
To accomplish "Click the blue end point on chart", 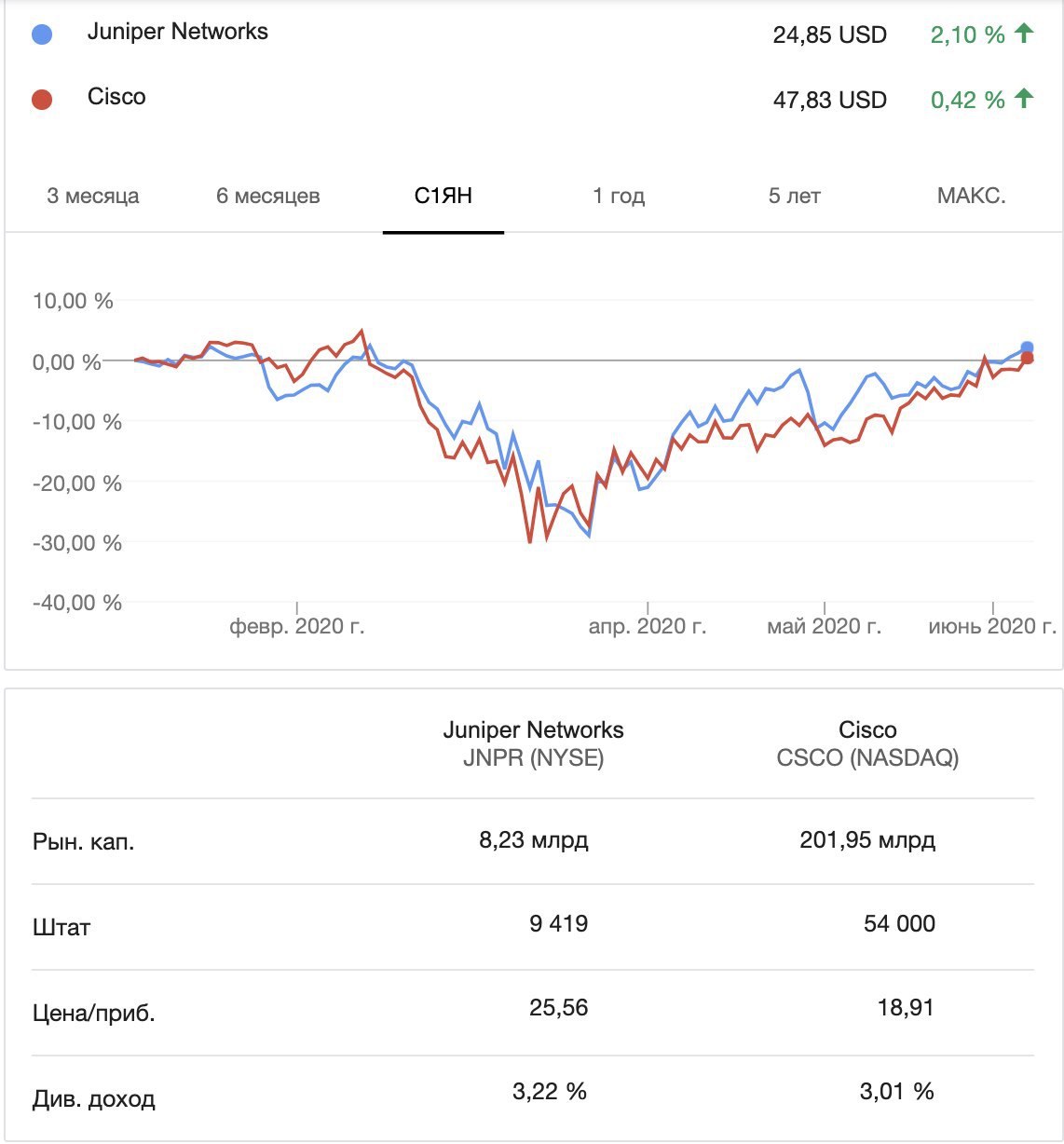I will (x=1027, y=347).
